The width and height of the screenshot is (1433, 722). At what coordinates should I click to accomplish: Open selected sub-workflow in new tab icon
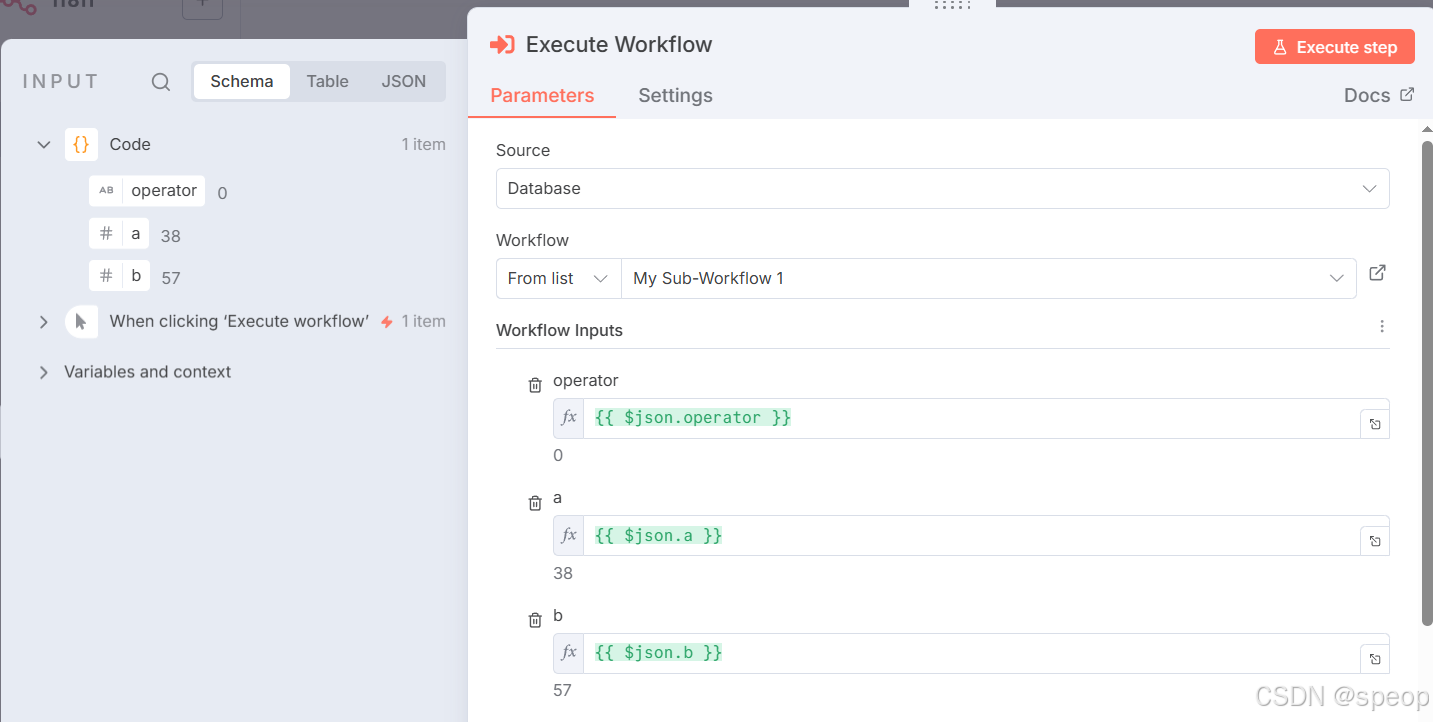(1377, 273)
